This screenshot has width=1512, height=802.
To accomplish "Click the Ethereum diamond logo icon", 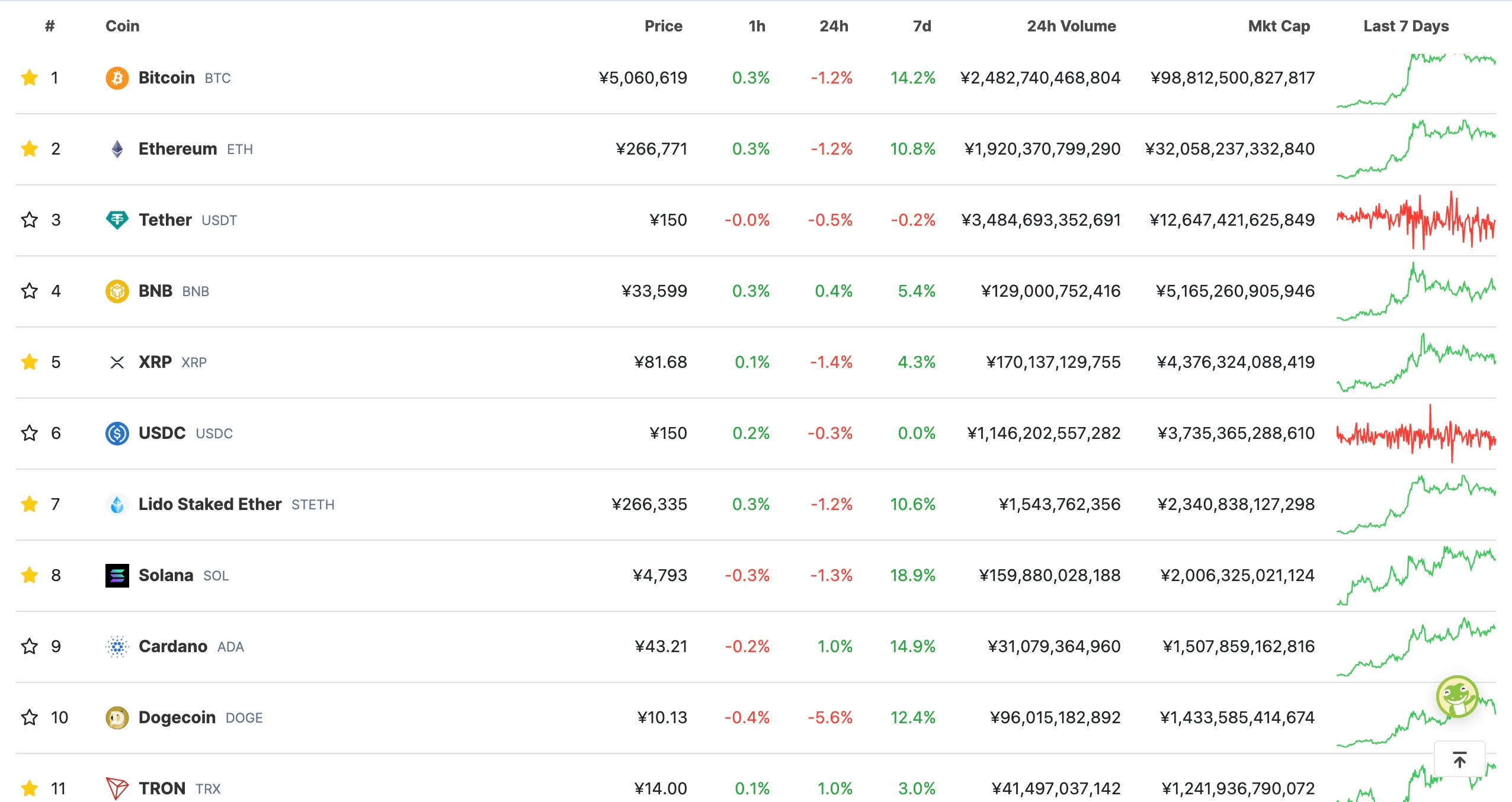I will (x=117, y=149).
